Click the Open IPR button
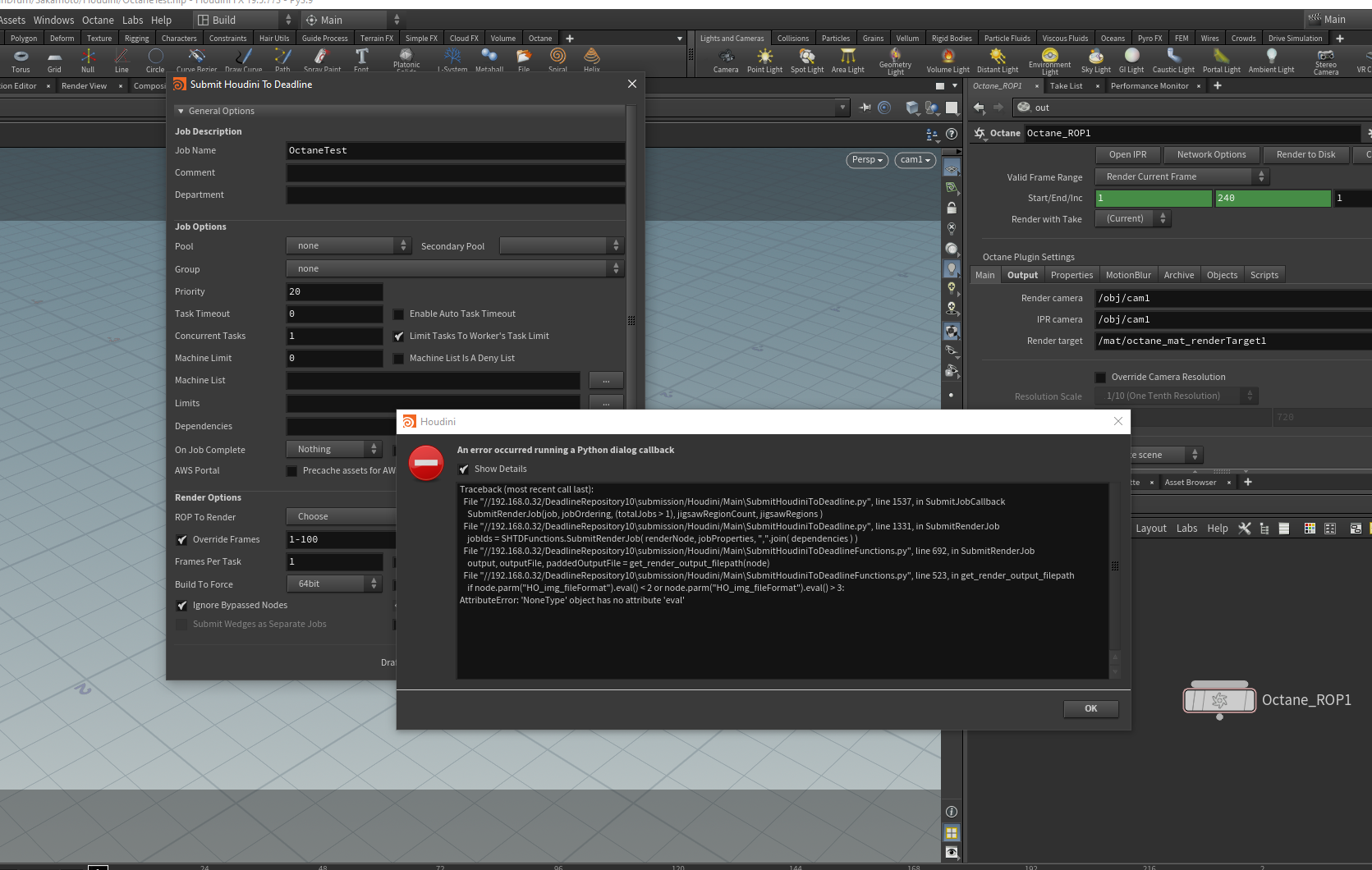Screen dimensions: 1372x870 pyautogui.click(x=1127, y=154)
